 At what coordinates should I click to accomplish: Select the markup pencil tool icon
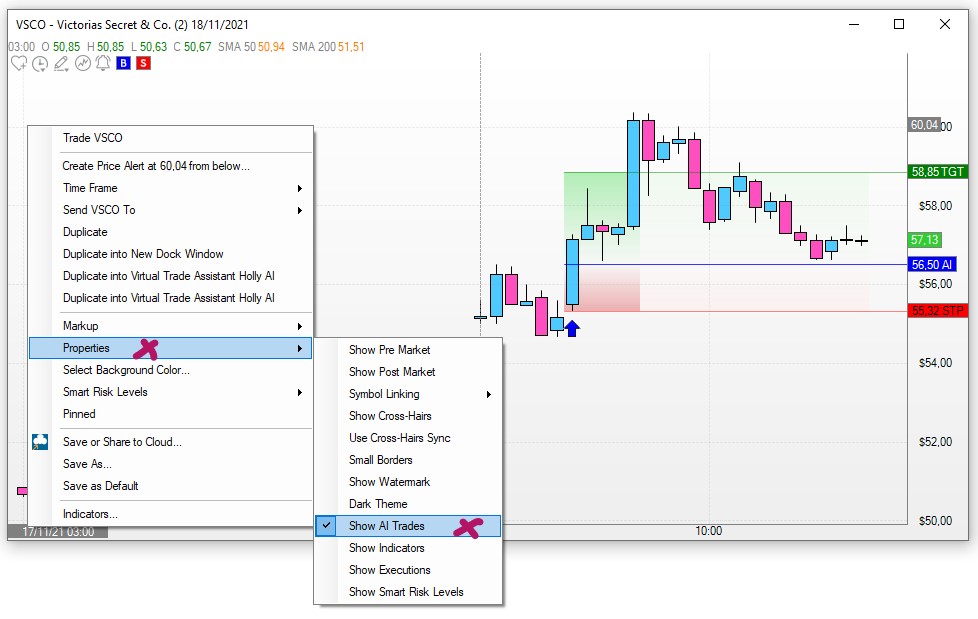[x=61, y=64]
